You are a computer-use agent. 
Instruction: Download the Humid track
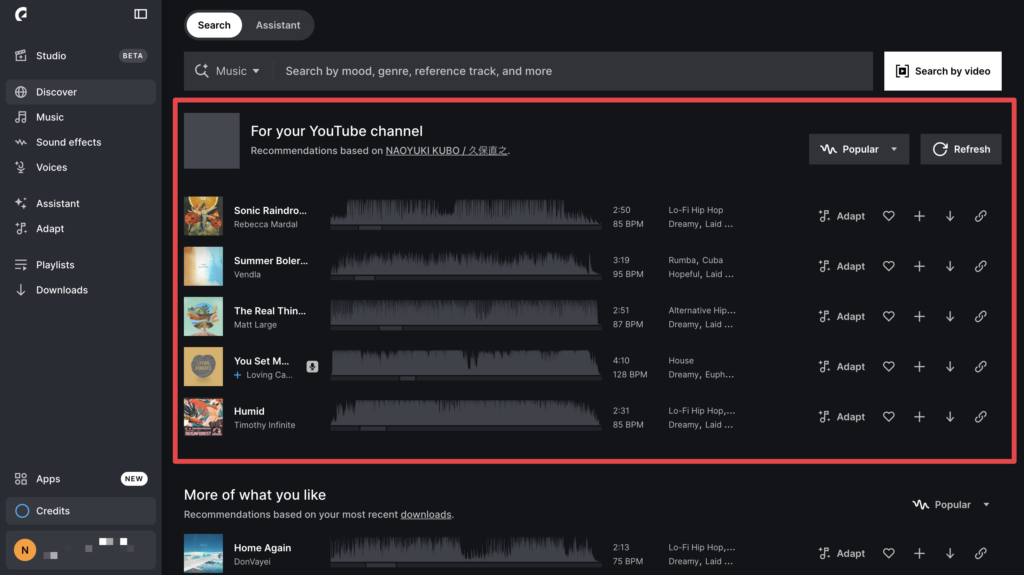[x=950, y=417]
